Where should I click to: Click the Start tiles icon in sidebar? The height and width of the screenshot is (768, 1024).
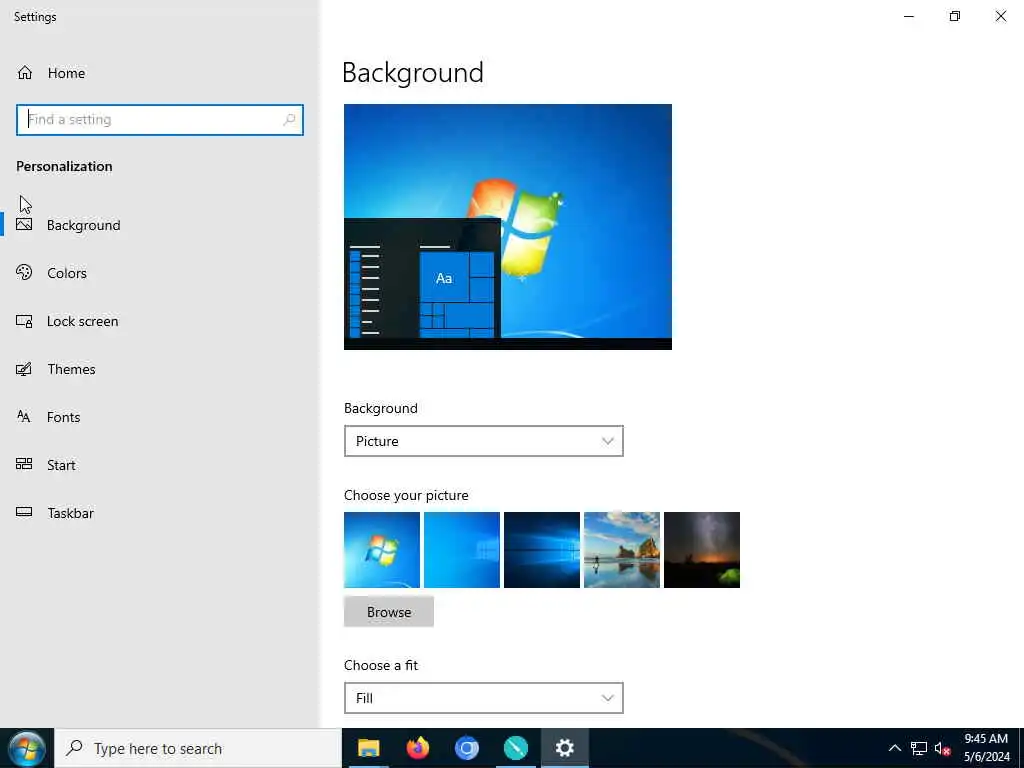24,464
